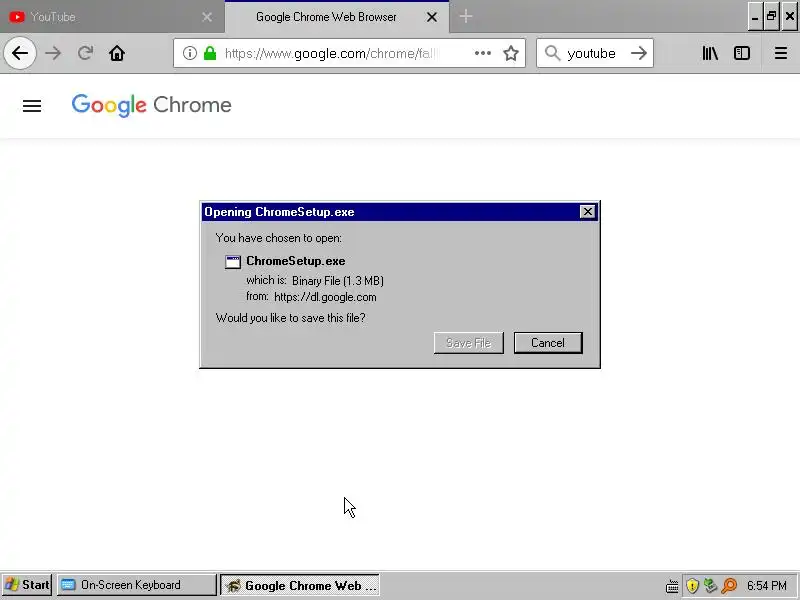The image size is (800, 600).
Task: Open a new tab with plus button
Action: tap(465, 16)
